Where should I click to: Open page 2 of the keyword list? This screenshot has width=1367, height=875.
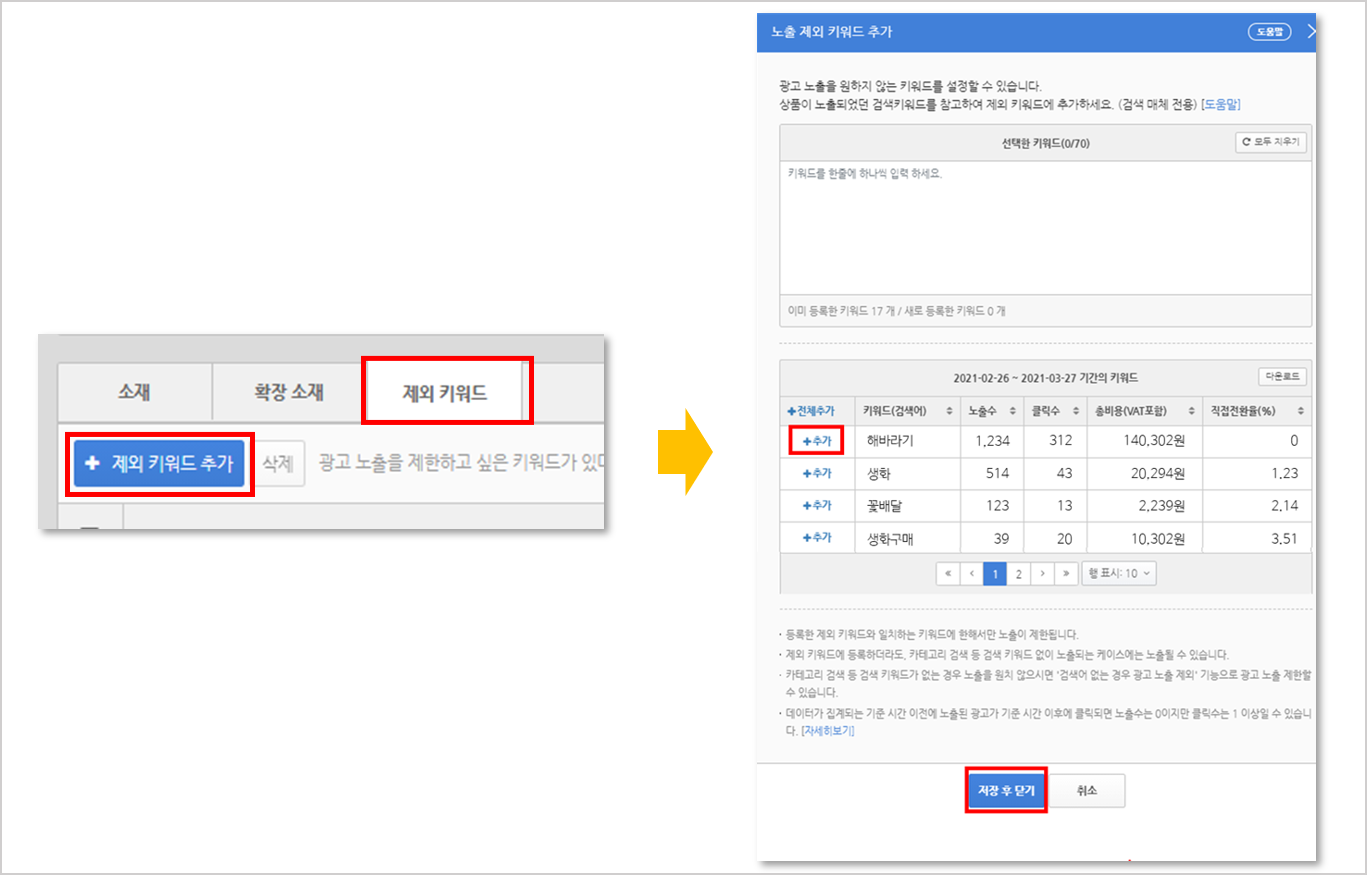coord(1018,573)
